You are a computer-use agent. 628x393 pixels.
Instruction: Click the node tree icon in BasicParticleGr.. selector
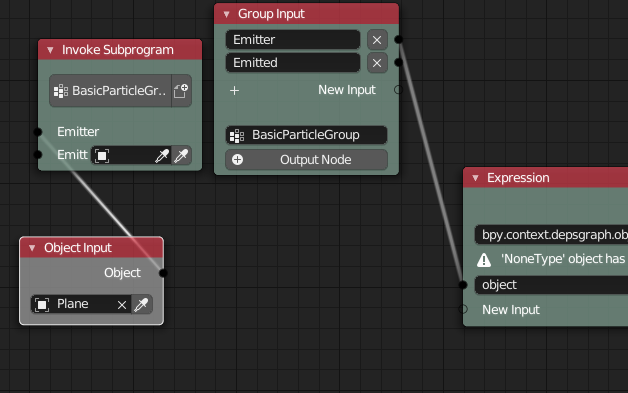pyautogui.click(x=61, y=91)
